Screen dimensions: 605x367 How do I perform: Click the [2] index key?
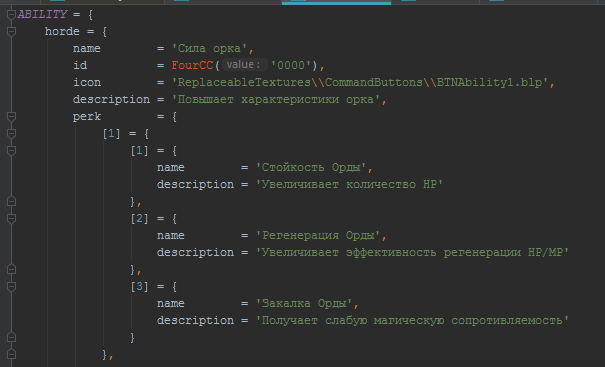coord(139,218)
